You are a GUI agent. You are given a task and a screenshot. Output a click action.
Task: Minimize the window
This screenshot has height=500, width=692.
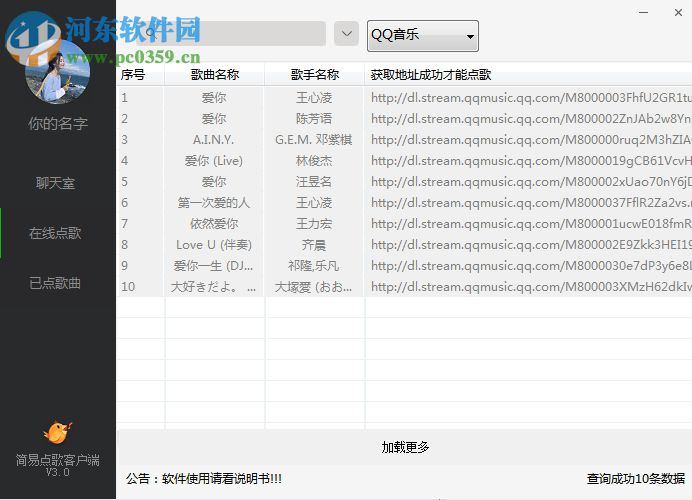tap(643, 12)
